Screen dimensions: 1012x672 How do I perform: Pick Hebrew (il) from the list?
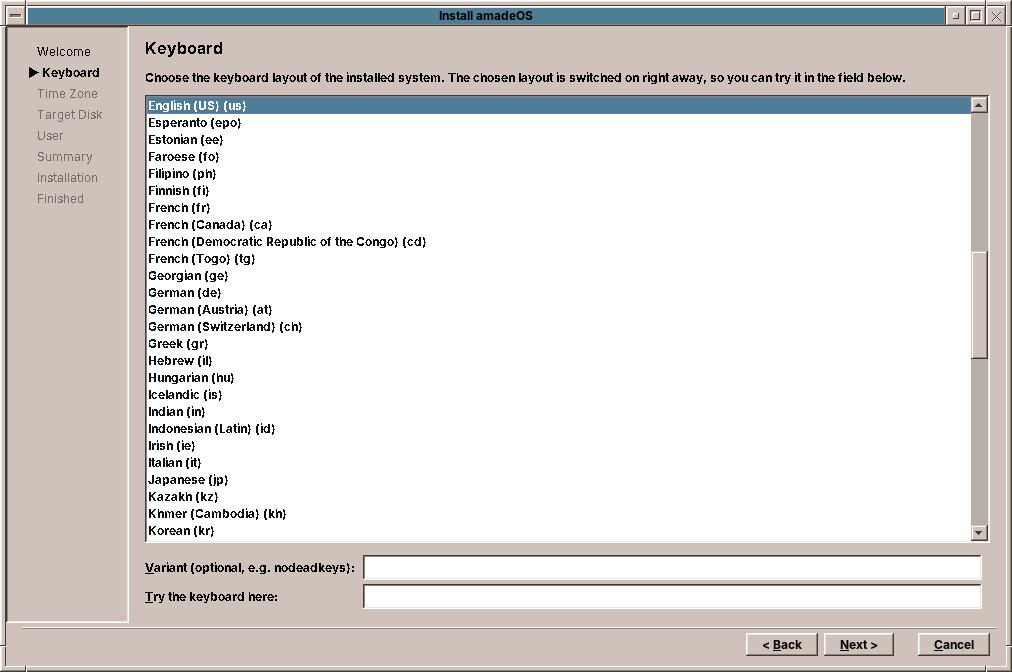point(558,361)
